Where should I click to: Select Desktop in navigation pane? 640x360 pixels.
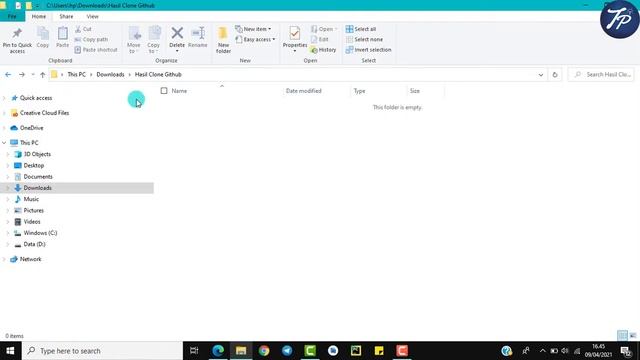(x=33, y=165)
